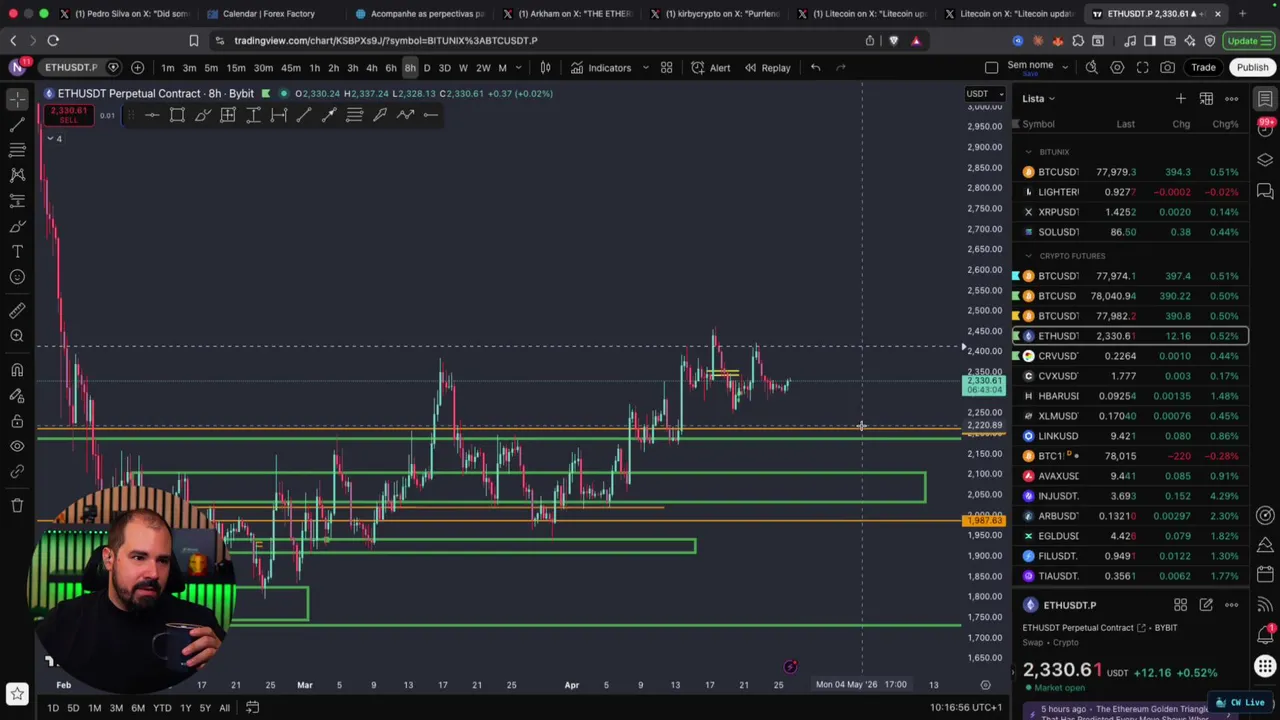Toggle lock all drawing tools

pos(17,421)
